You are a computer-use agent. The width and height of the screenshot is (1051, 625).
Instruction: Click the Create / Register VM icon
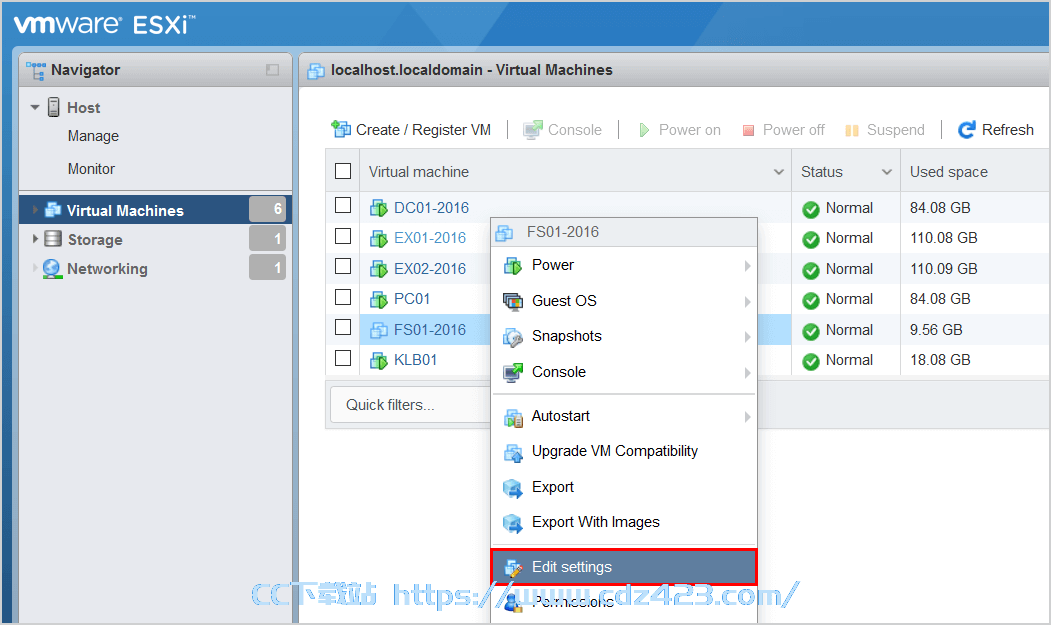tap(341, 129)
